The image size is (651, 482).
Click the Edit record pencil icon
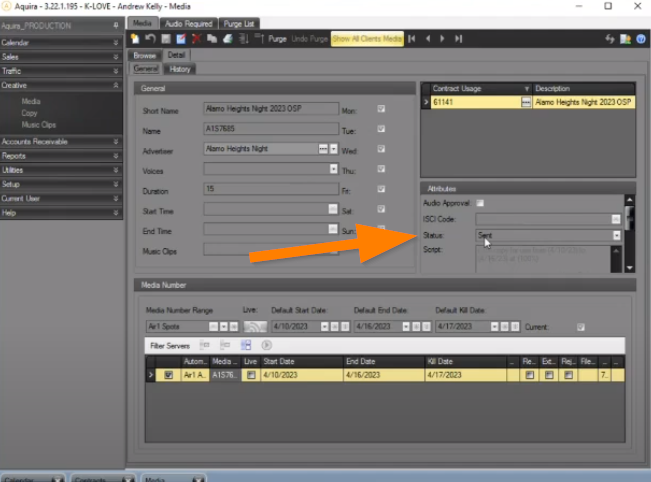[x=181, y=39]
